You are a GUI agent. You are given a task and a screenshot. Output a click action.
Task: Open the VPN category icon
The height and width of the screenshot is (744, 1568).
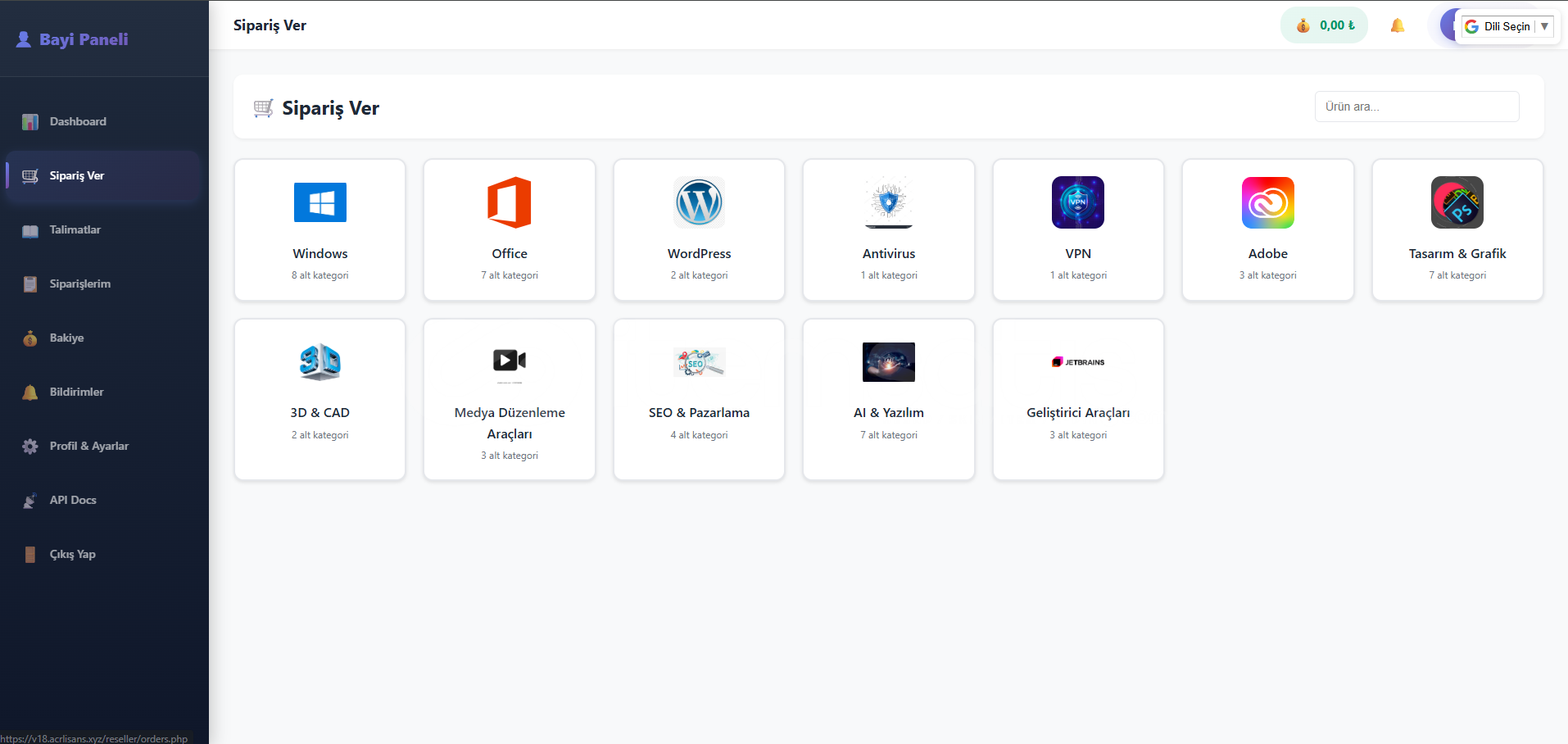pyautogui.click(x=1078, y=202)
